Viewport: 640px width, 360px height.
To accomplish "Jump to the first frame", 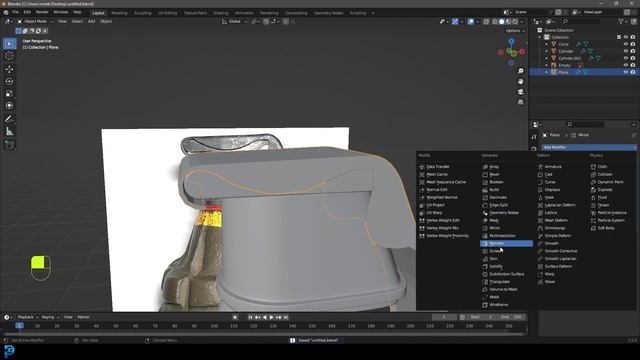I will click(x=250, y=317).
